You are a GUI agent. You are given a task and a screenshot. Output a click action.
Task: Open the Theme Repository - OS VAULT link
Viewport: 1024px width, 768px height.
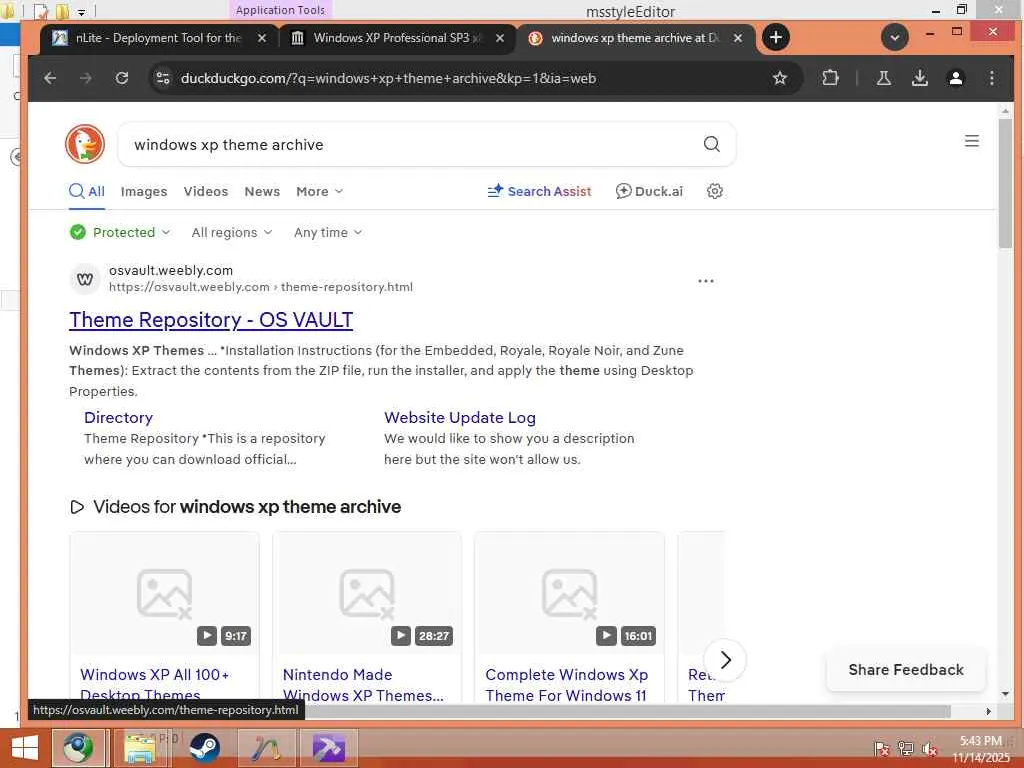211,319
